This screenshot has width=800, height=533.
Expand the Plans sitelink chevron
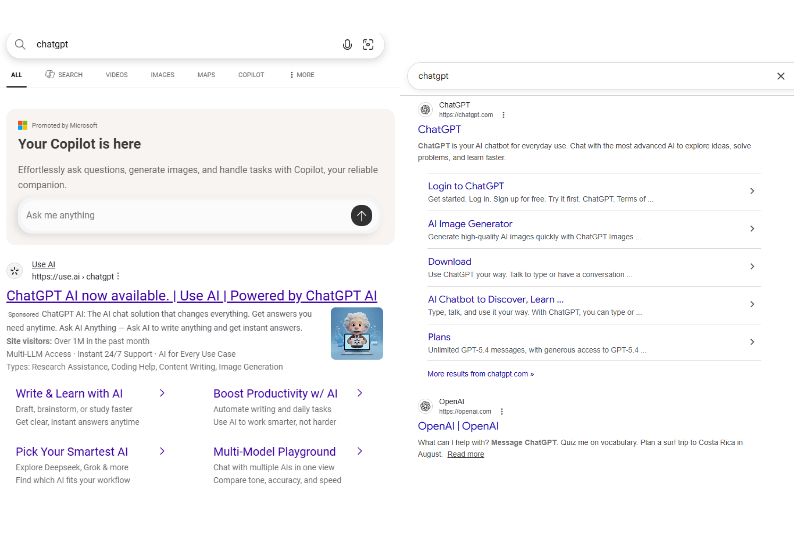[x=752, y=342]
